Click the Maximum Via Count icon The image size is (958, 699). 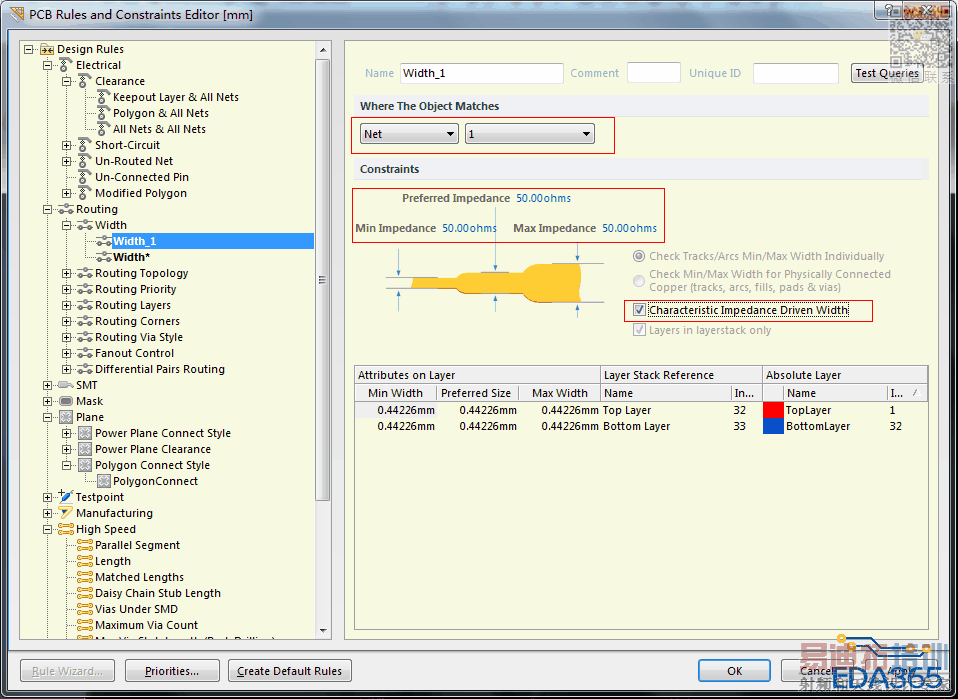pyautogui.click(x=85, y=624)
